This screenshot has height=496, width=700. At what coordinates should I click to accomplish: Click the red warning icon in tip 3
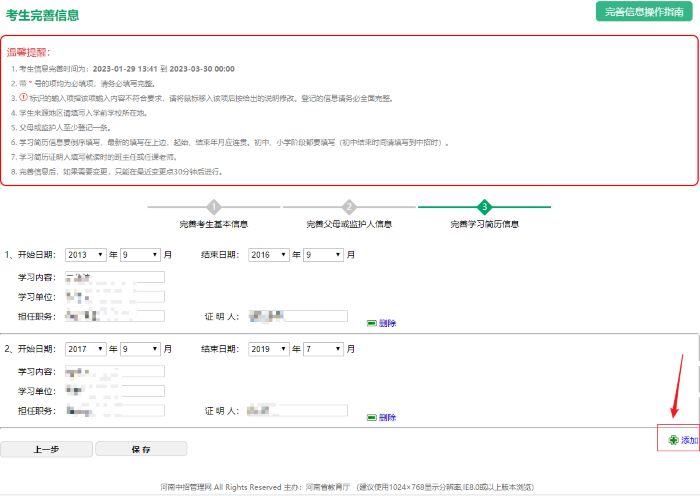[24, 97]
